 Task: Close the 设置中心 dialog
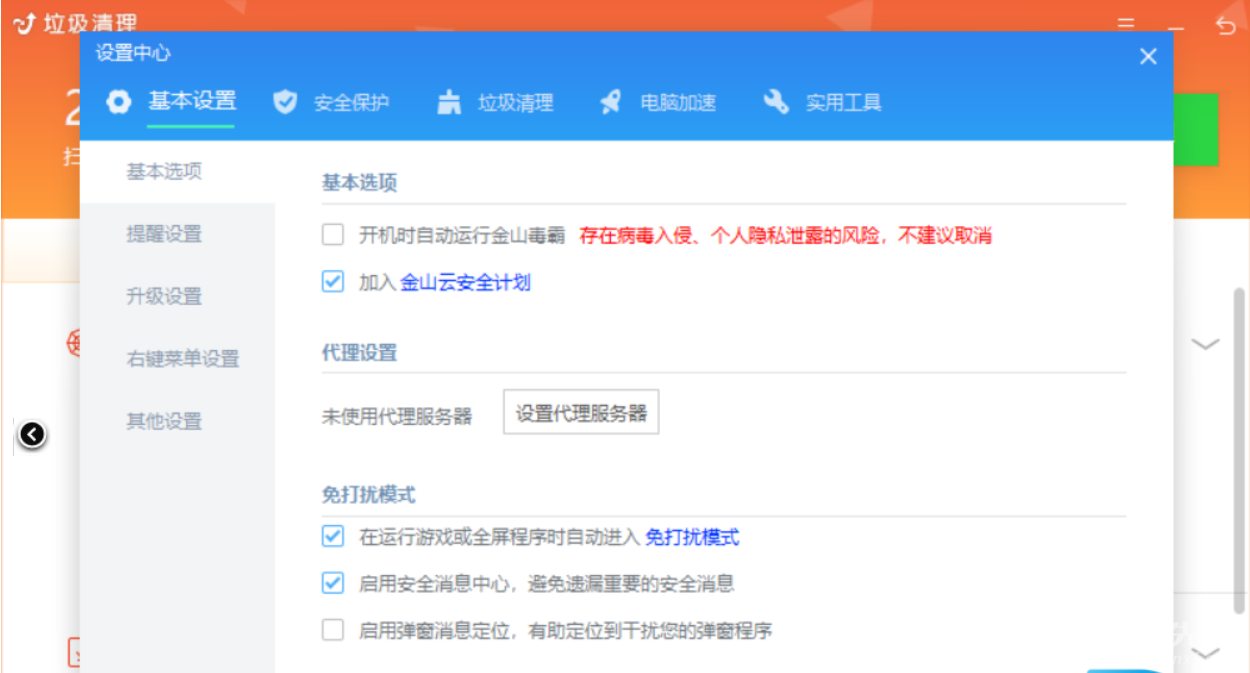coord(1148,57)
